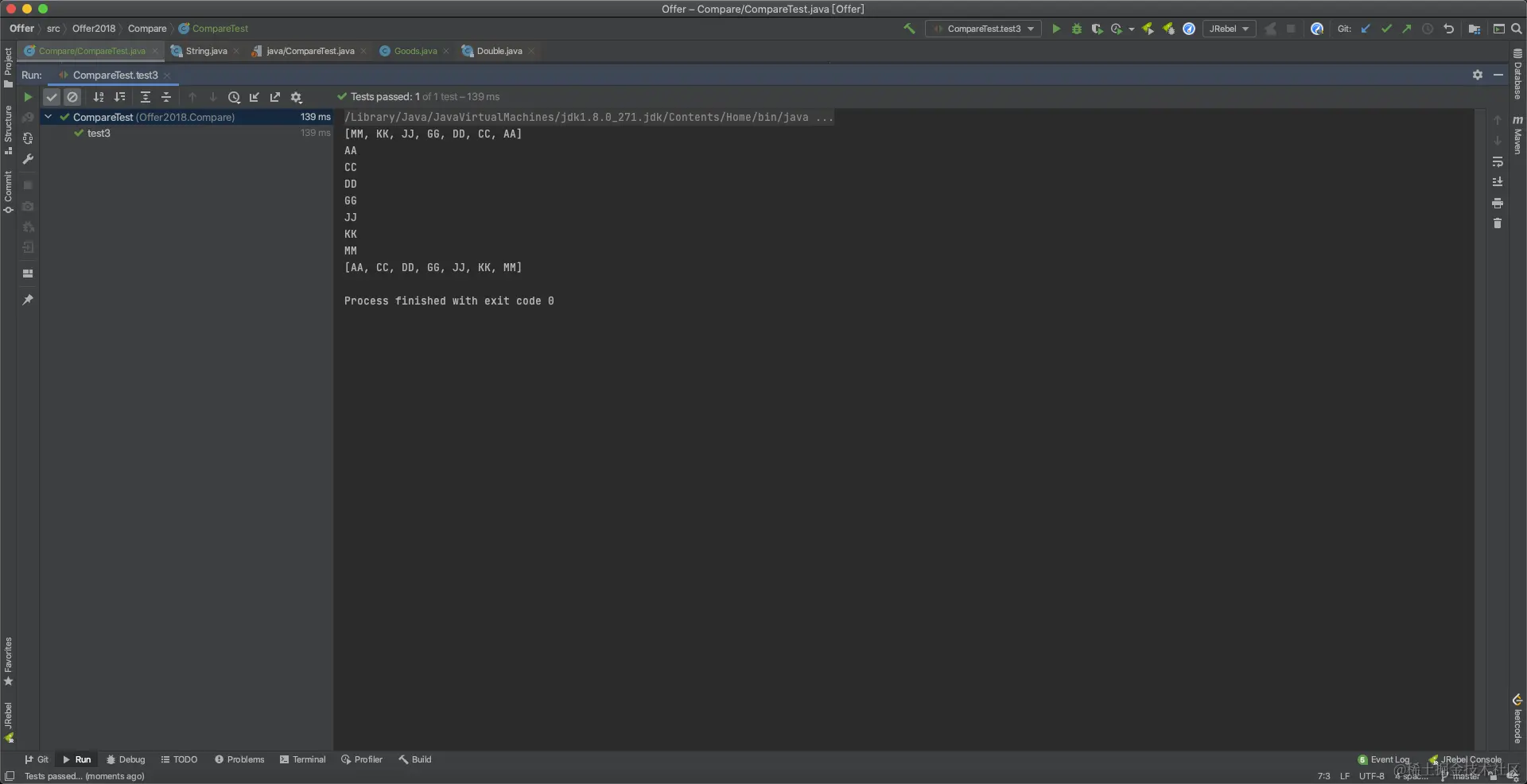The width and height of the screenshot is (1527, 784).
Task: Open the Event Log
Action: pos(1384,759)
